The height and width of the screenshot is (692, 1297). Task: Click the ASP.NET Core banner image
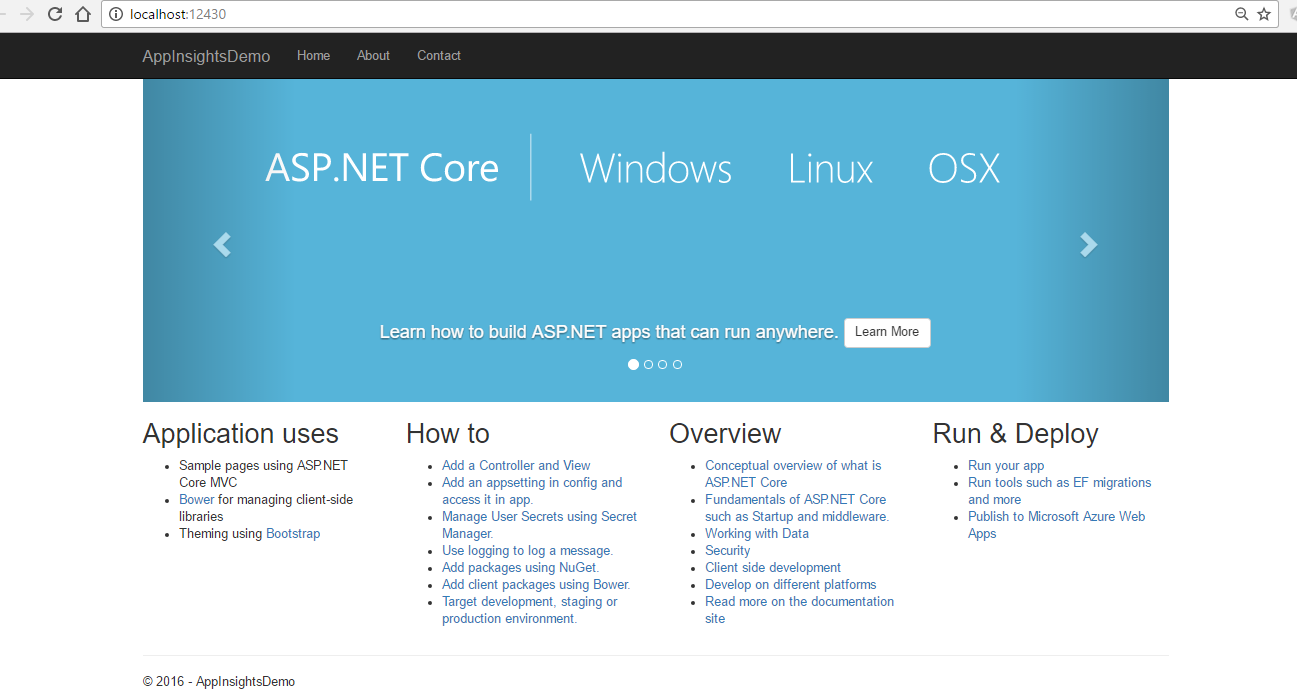tap(656, 240)
